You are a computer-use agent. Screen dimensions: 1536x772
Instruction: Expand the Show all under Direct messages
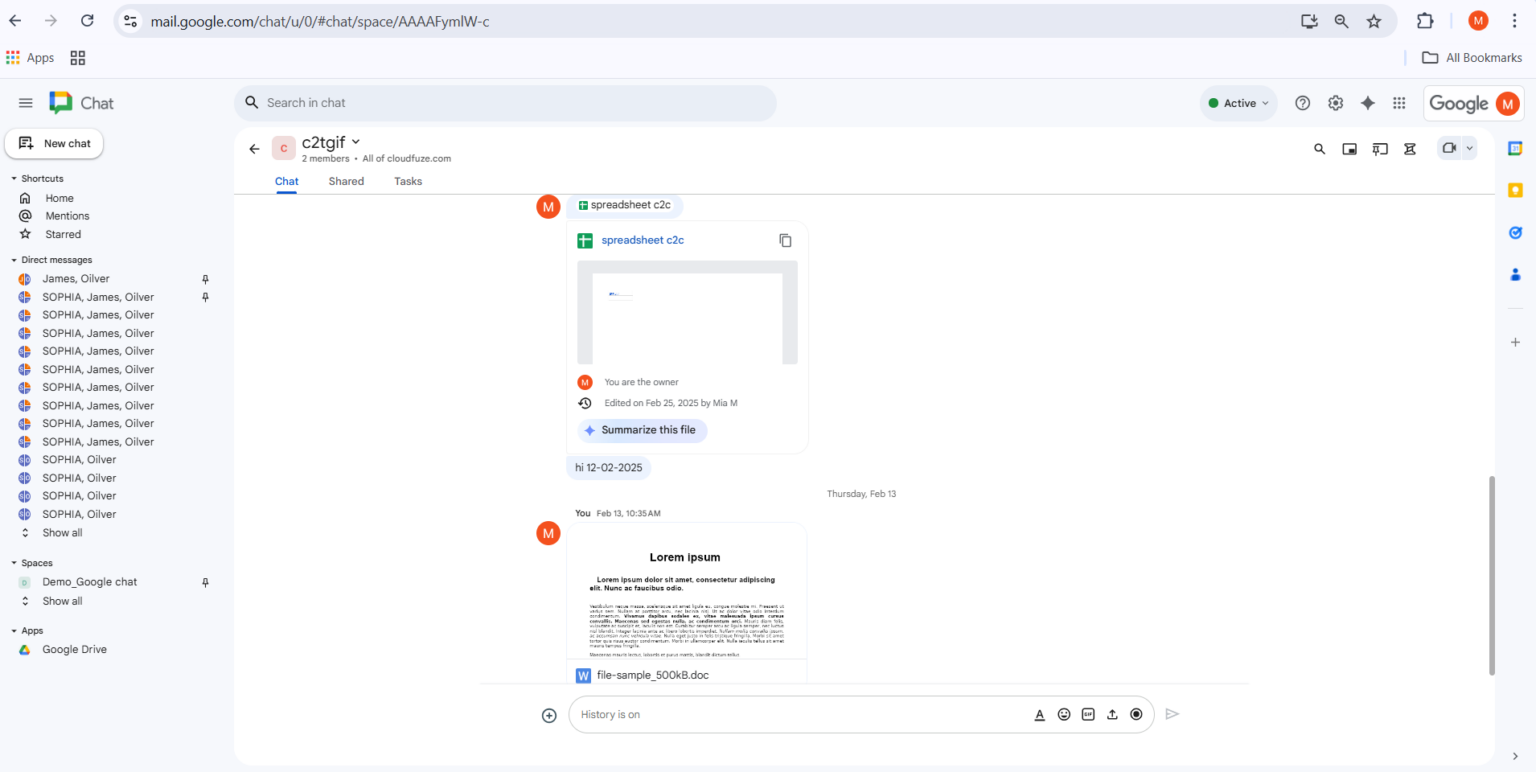62,532
